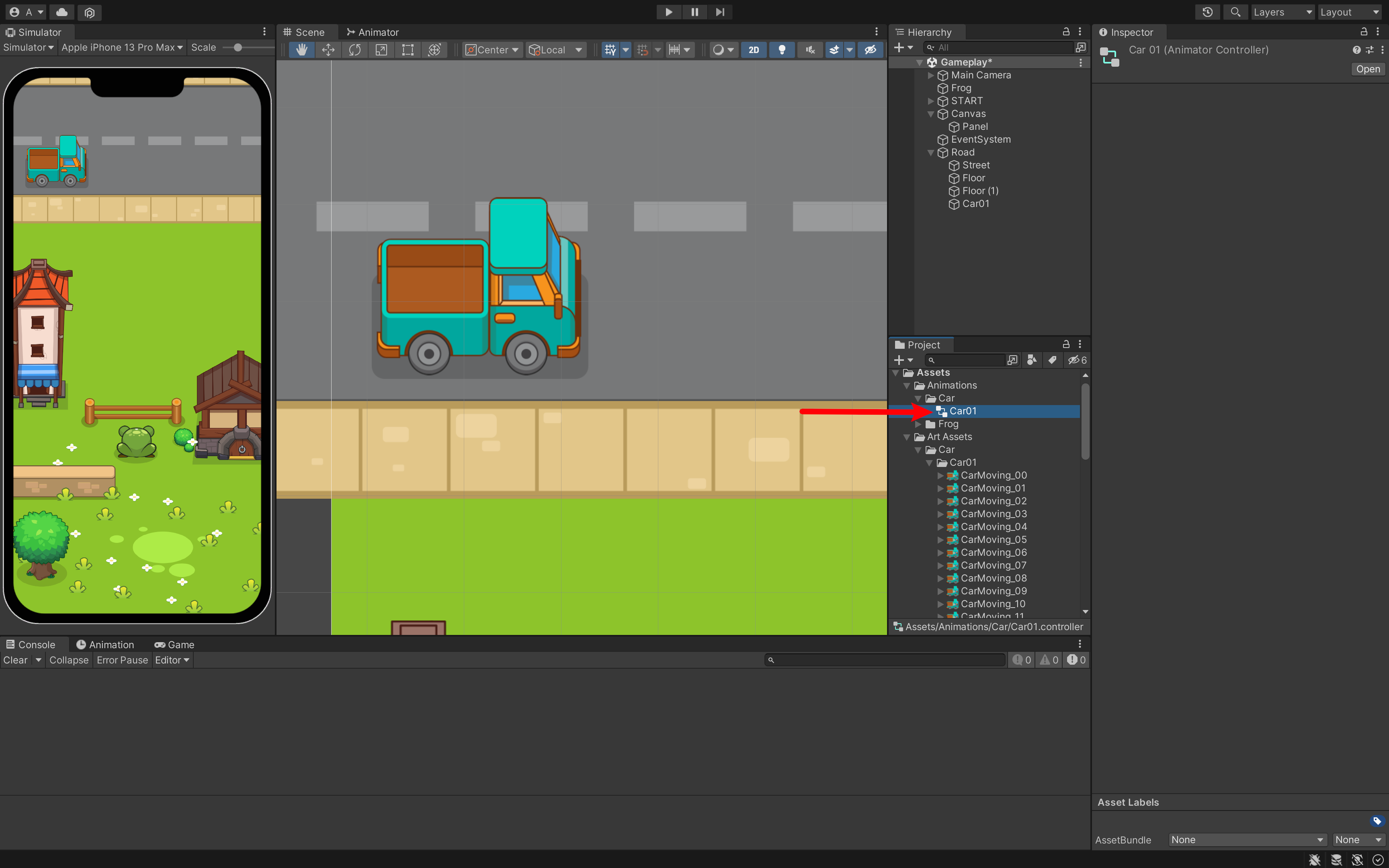
Task: Select the Scale tool
Action: point(381,50)
